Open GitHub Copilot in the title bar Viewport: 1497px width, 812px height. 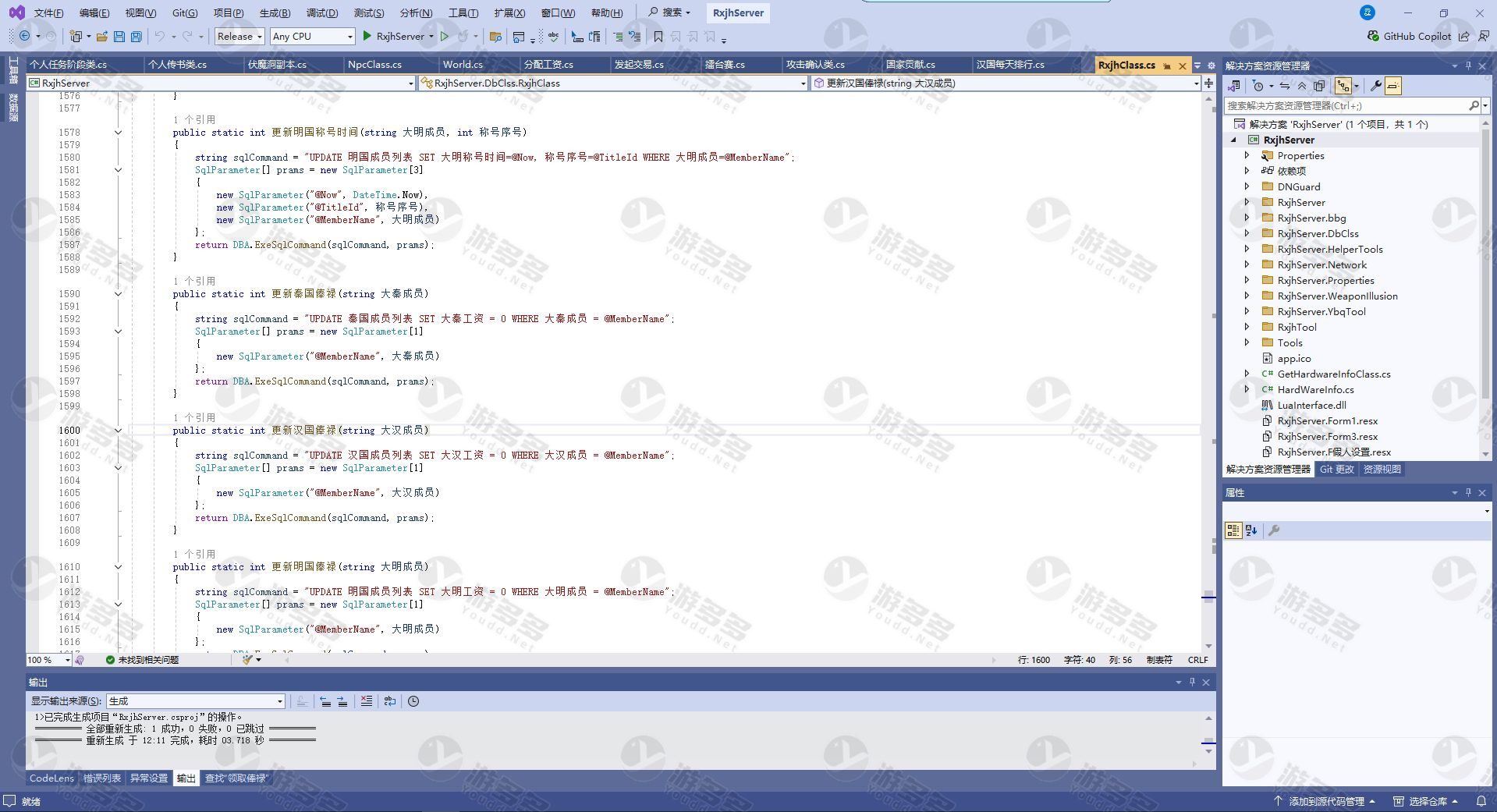[x=1409, y=36]
